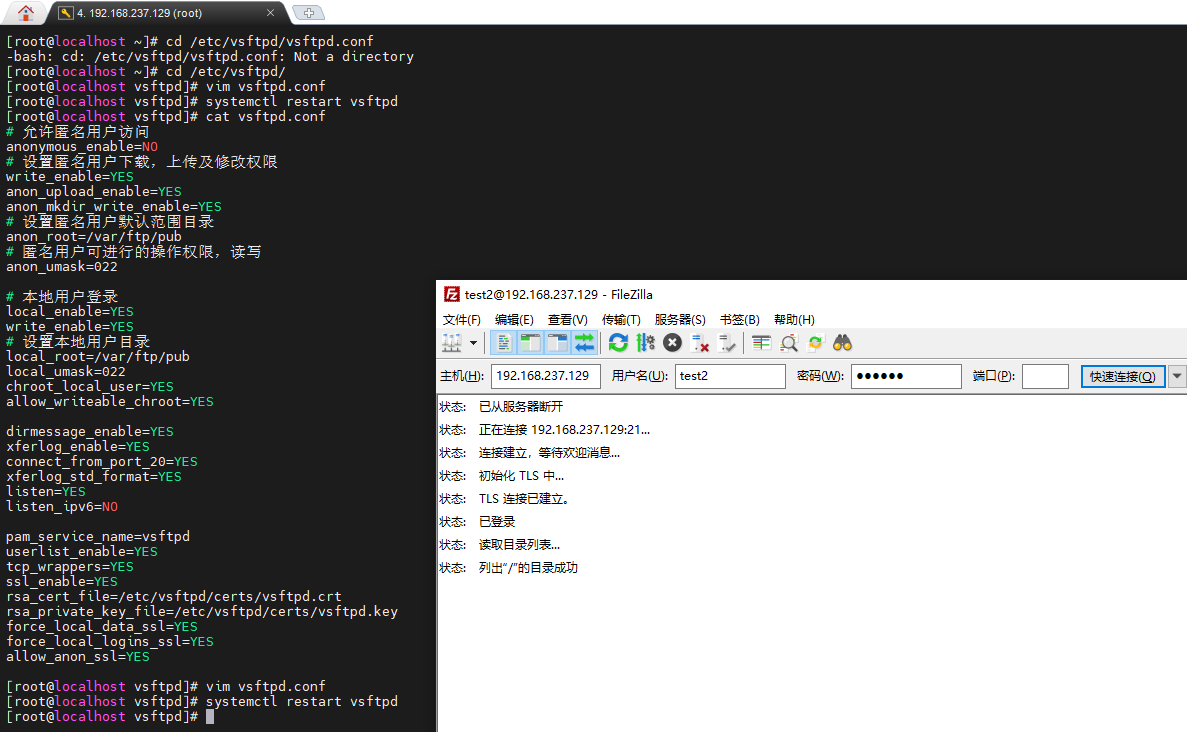Toggle processing of the transfer queue

pyautogui.click(x=645, y=343)
